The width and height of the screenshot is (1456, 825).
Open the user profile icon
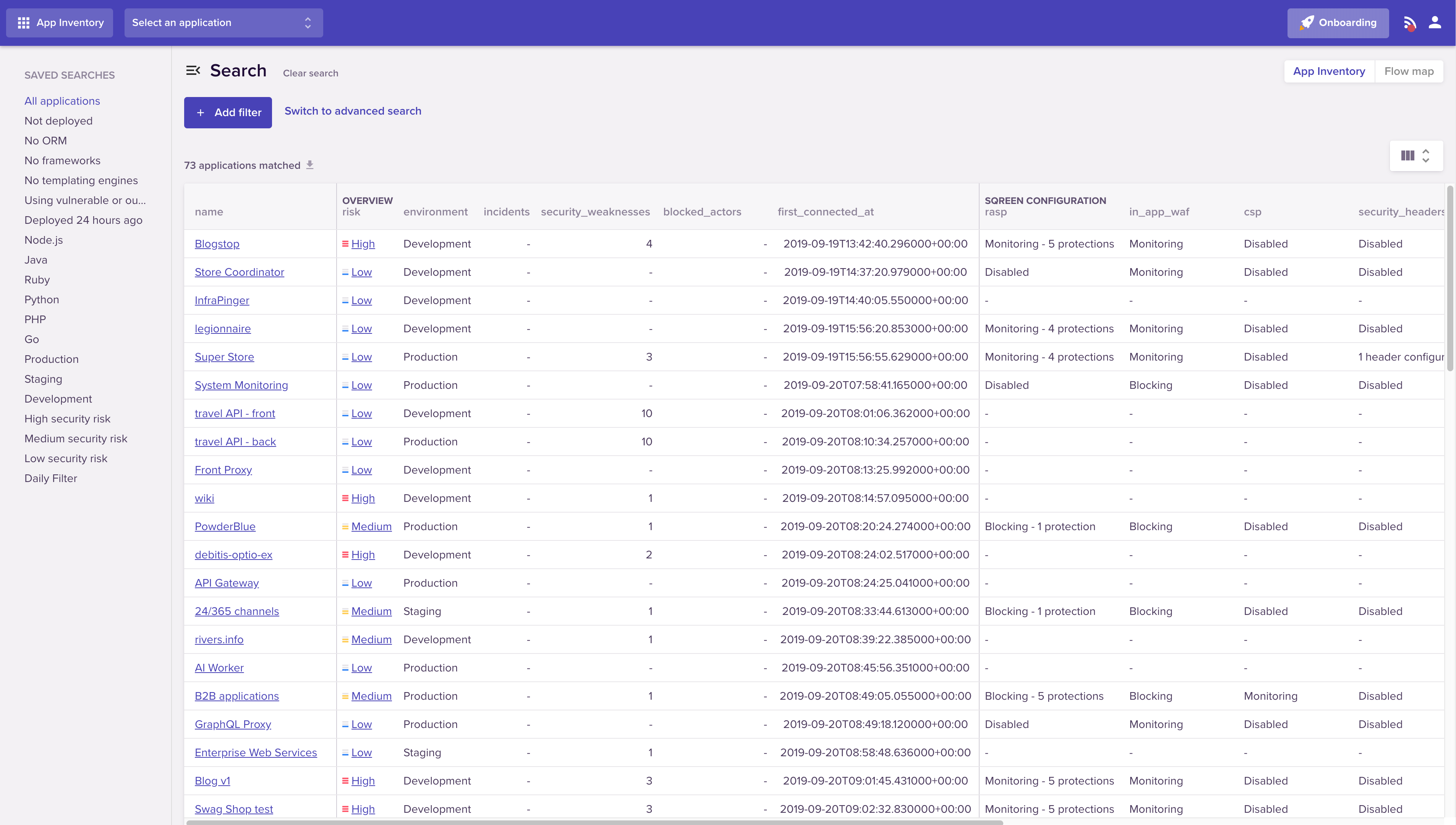coord(1435,23)
